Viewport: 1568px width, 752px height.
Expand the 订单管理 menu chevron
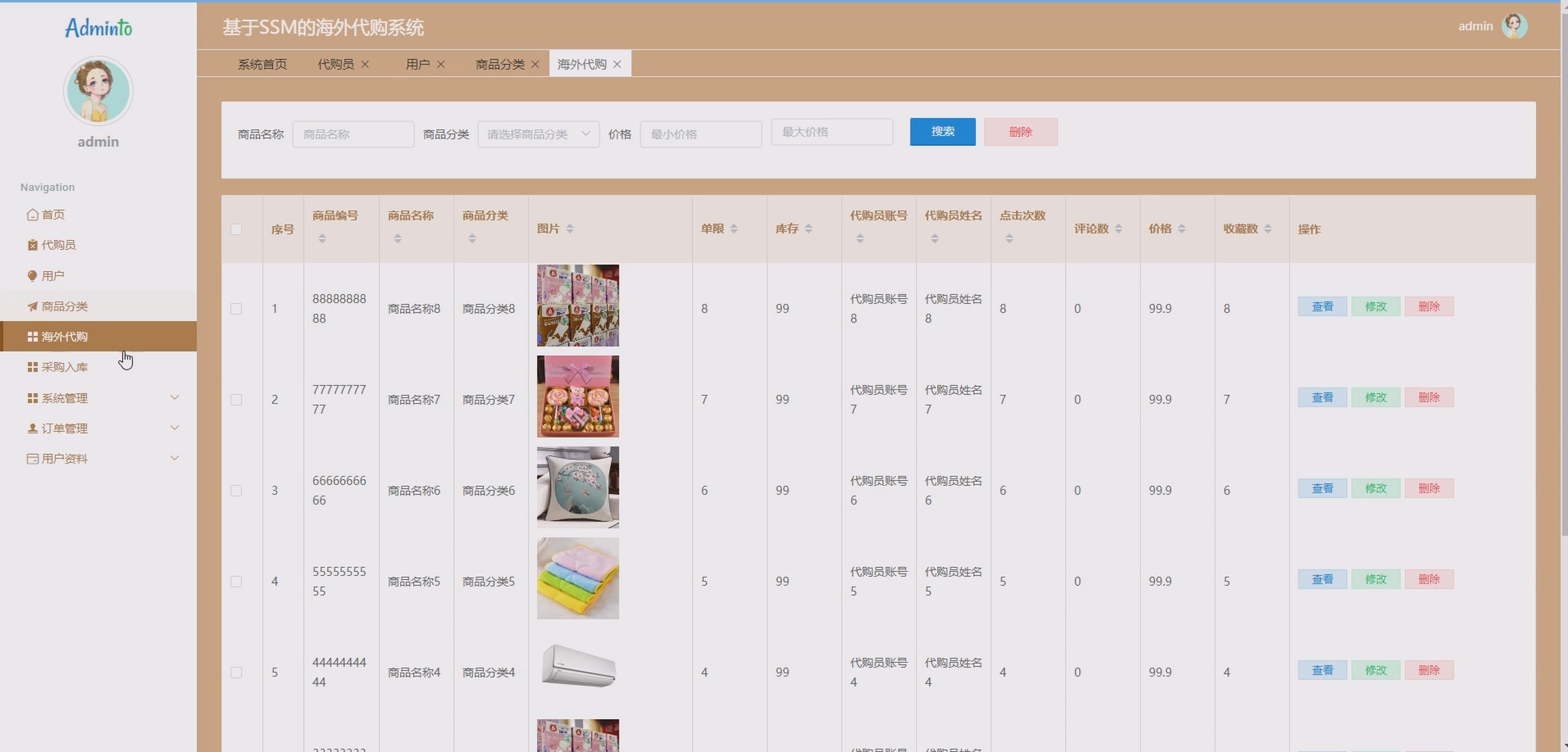pos(175,428)
